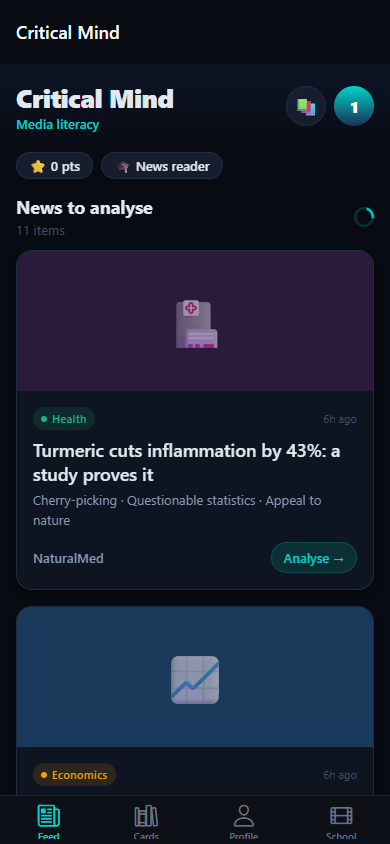
Task: Select the Health category tag
Action: (x=64, y=419)
